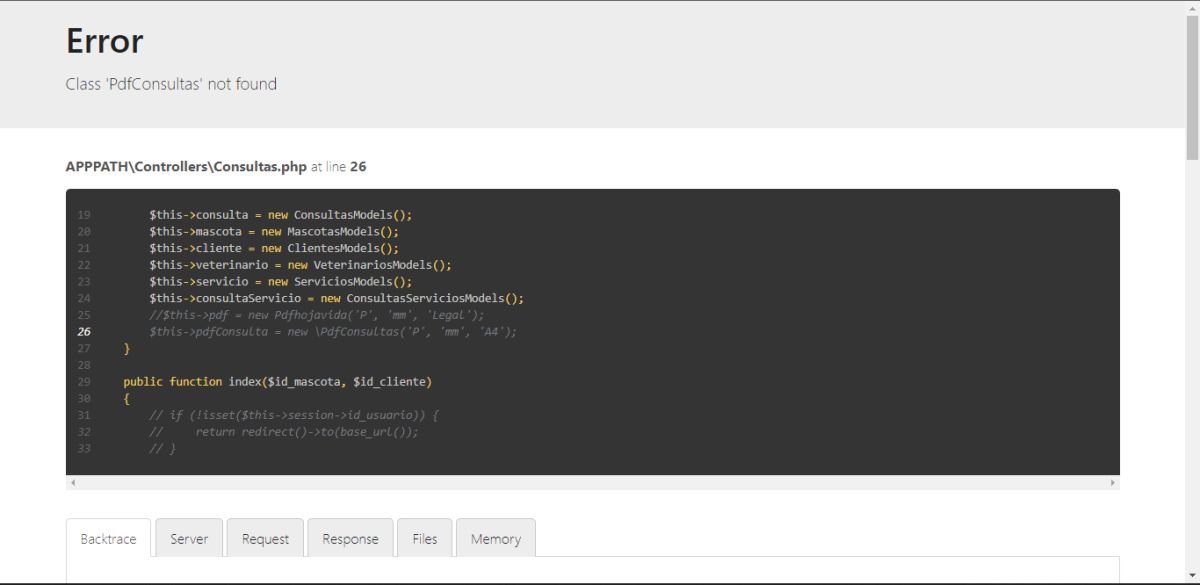Click the code line with new ConsultasModels()
This screenshot has width=1200, height=585.
point(281,215)
